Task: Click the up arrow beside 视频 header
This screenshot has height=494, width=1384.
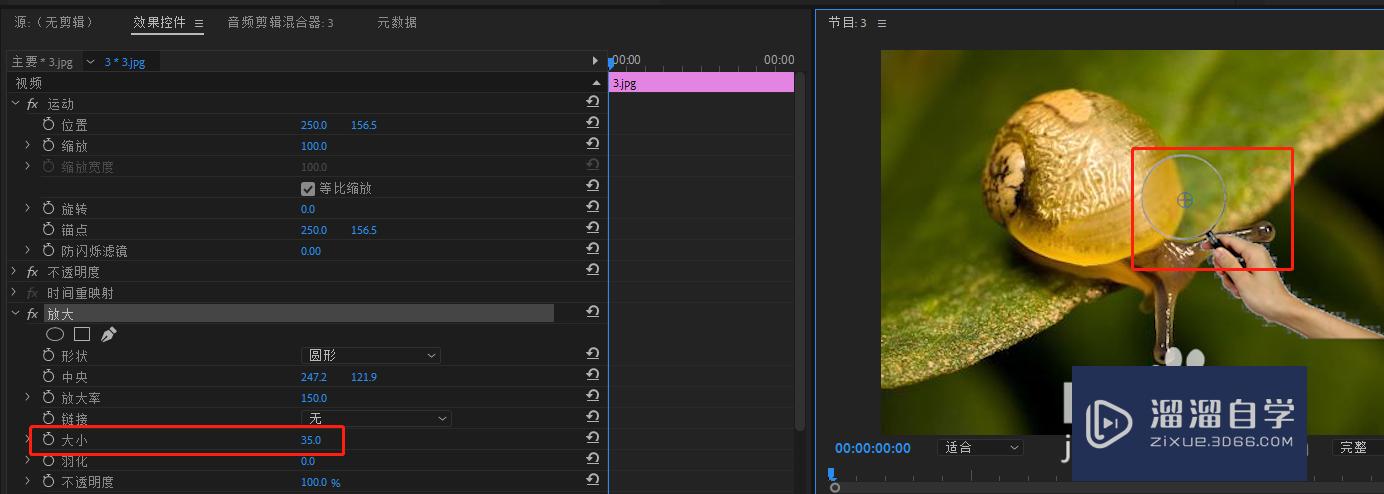Action: tap(596, 83)
